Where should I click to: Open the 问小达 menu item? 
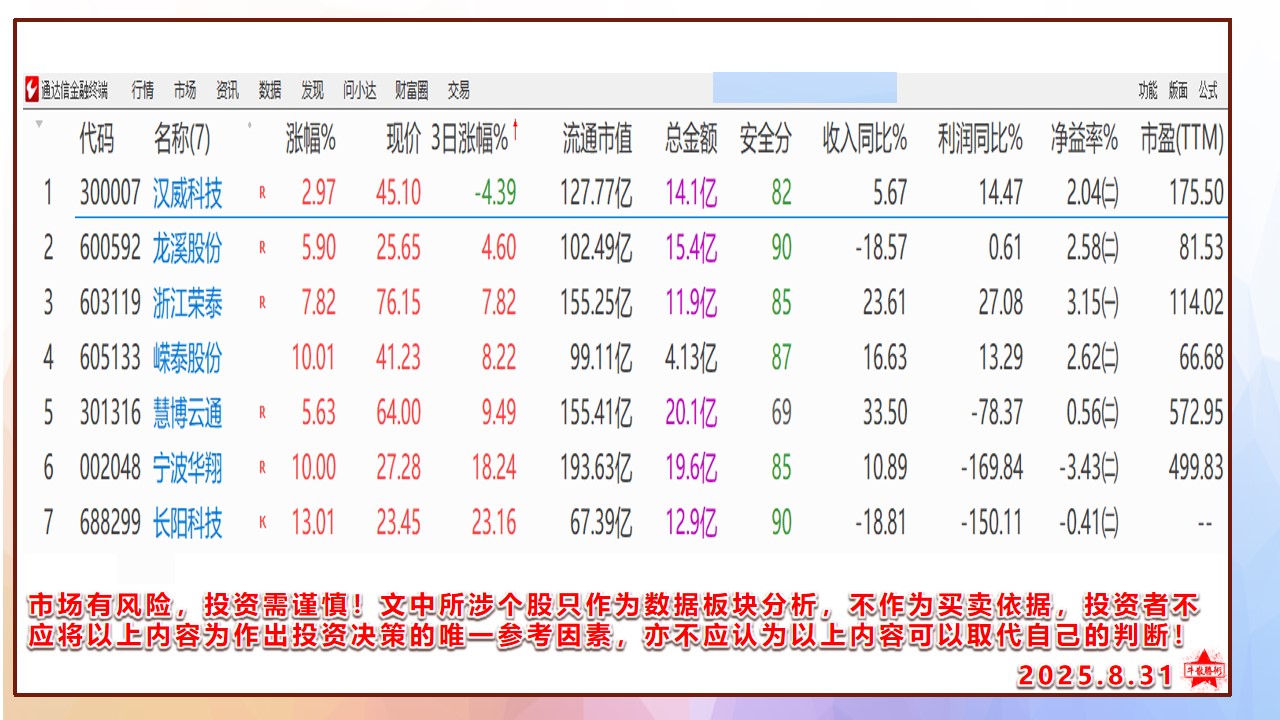tap(360, 90)
